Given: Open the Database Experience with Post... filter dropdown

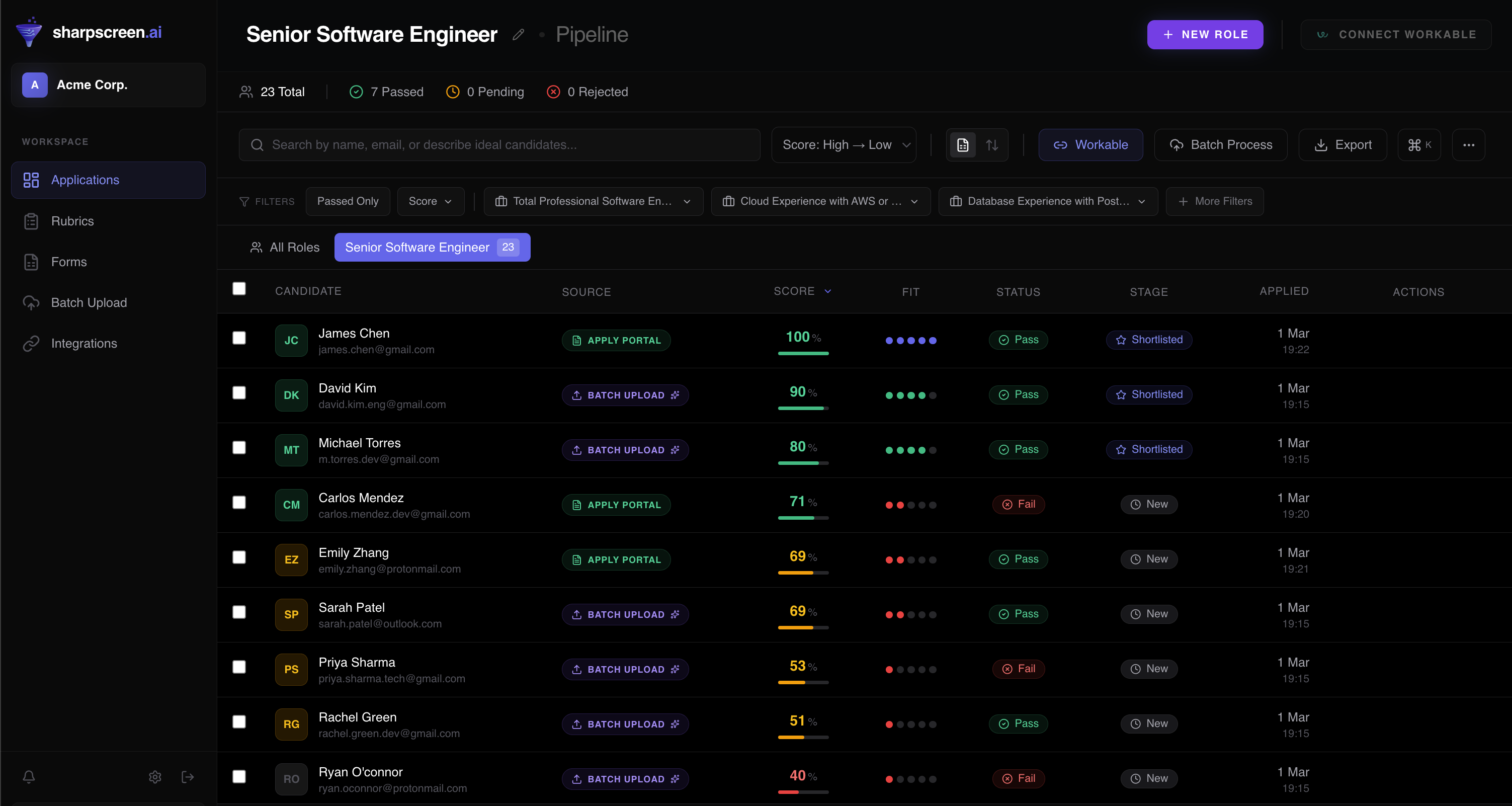Looking at the screenshot, I should pyautogui.click(x=1047, y=201).
